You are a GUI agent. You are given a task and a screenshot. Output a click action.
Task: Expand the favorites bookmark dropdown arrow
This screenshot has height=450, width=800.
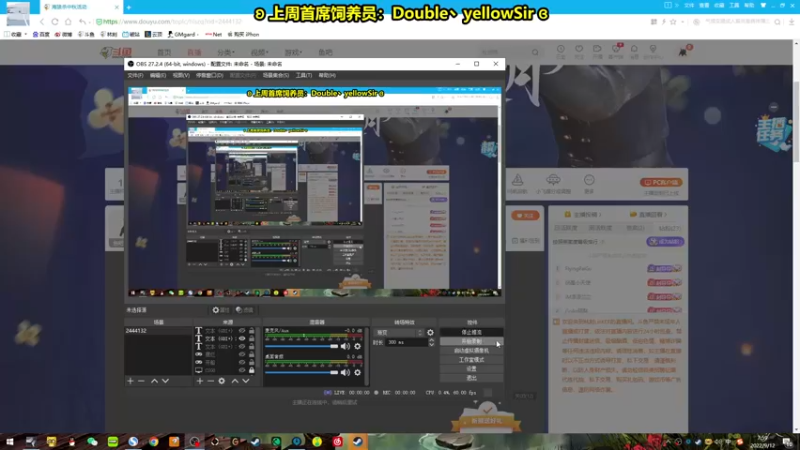[x=26, y=34]
